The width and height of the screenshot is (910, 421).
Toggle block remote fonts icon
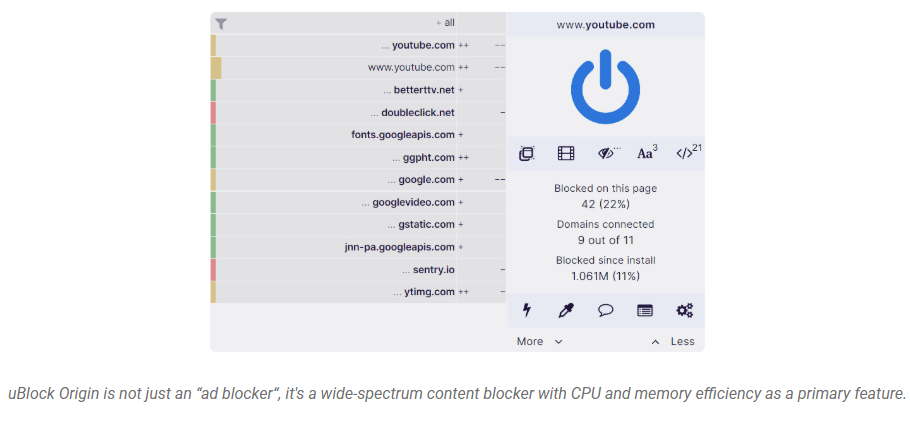645,153
